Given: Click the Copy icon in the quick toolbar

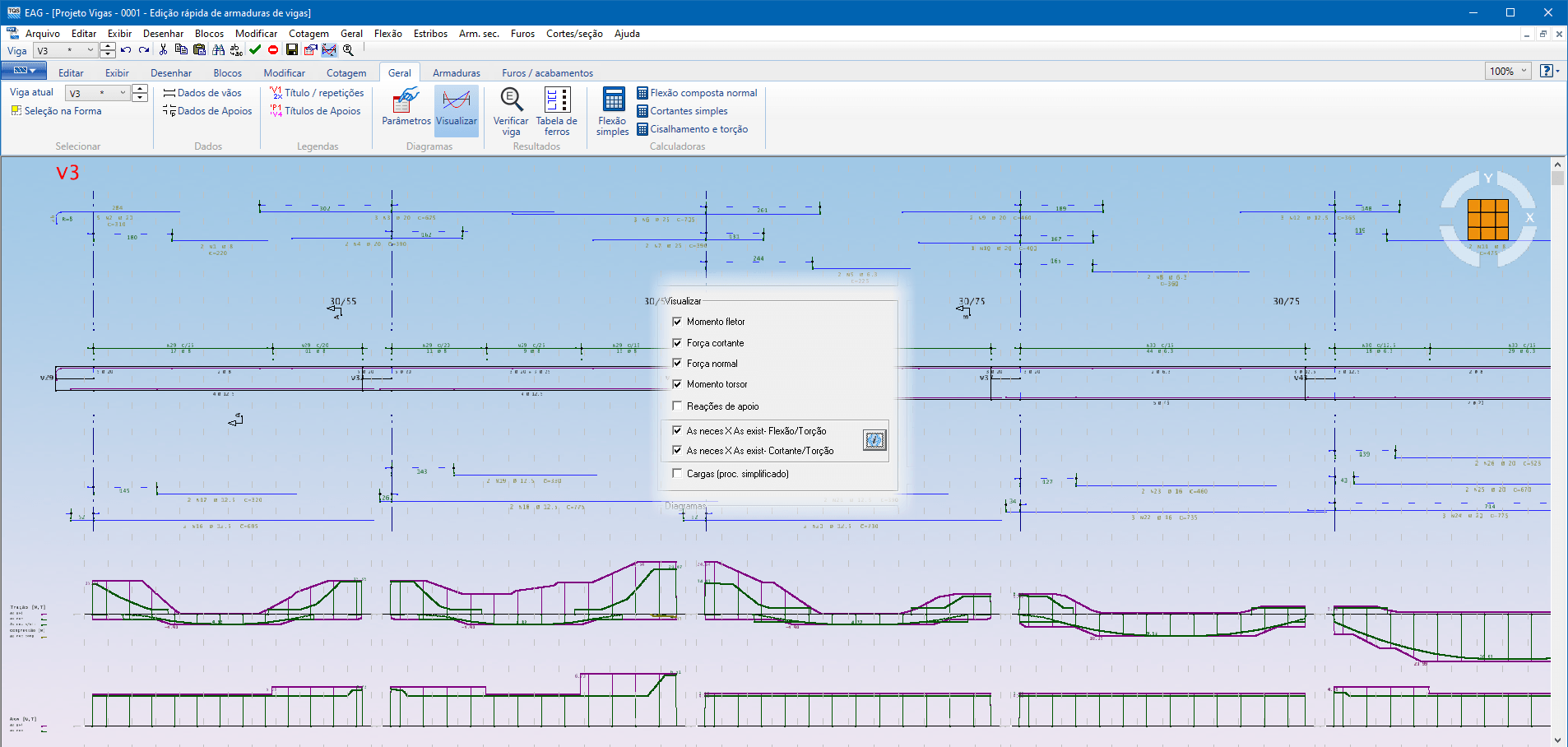Looking at the screenshot, I should (182, 50).
